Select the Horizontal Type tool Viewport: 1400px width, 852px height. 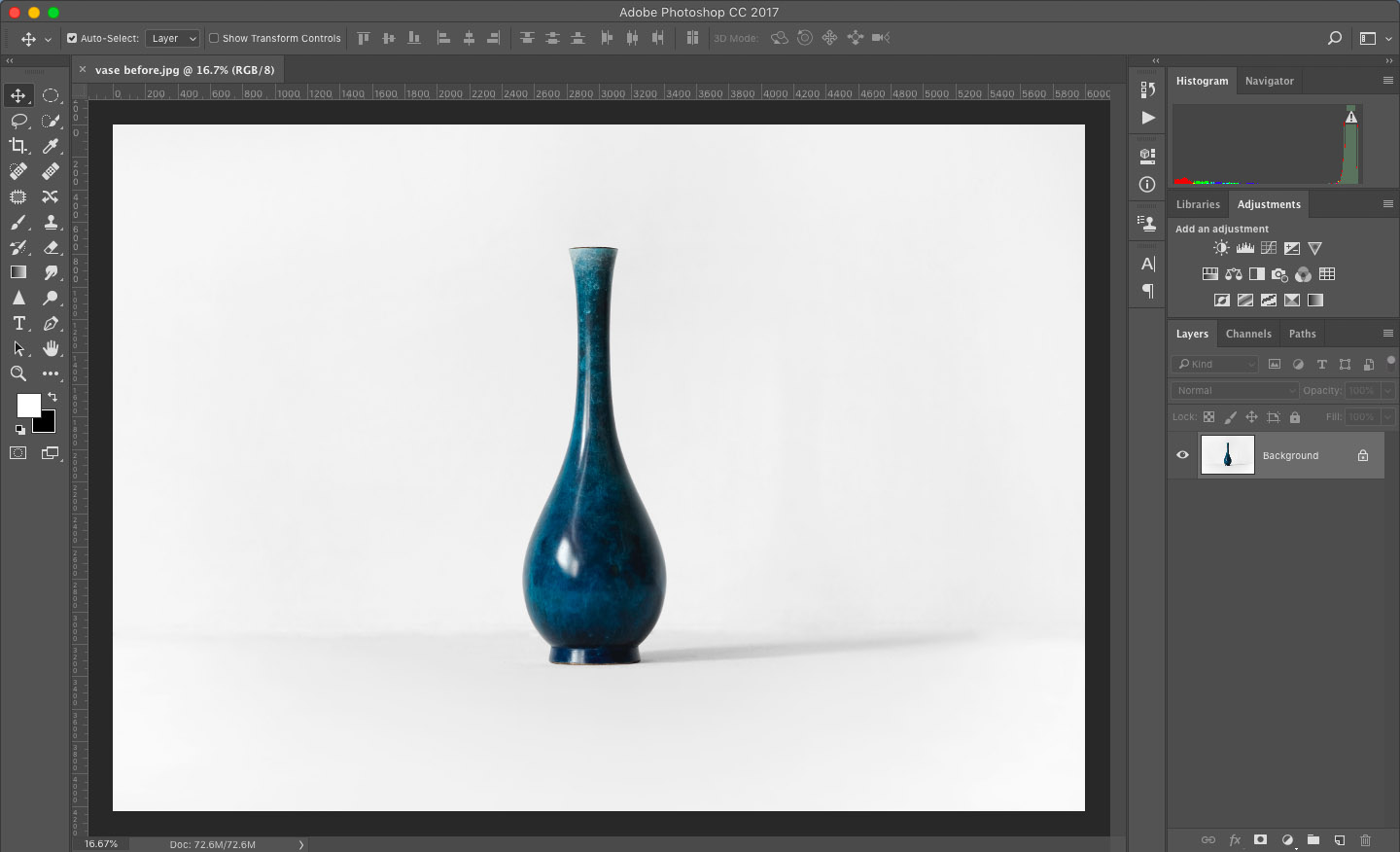click(18, 323)
